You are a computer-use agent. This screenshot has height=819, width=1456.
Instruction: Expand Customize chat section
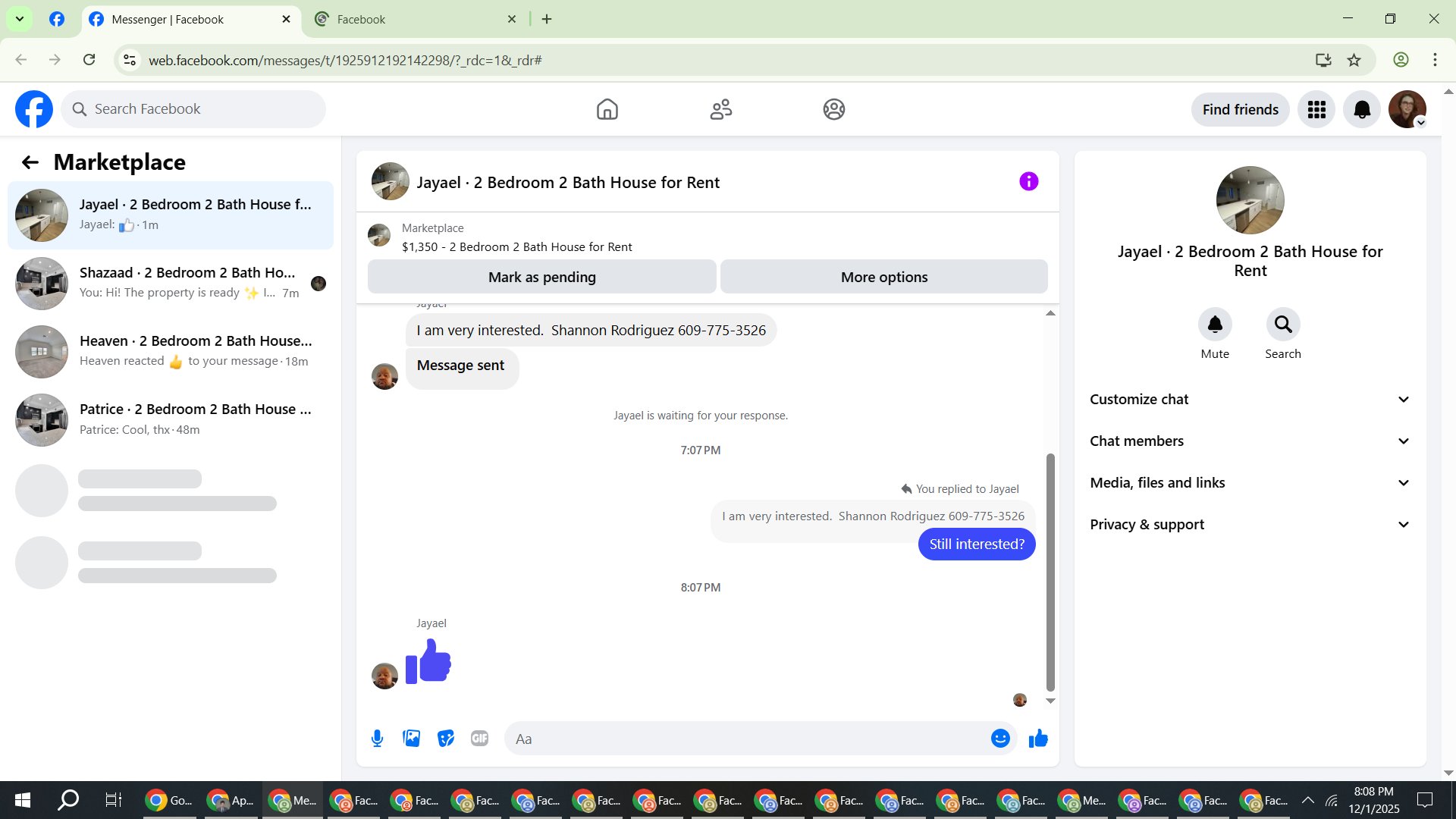tap(1250, 400)
